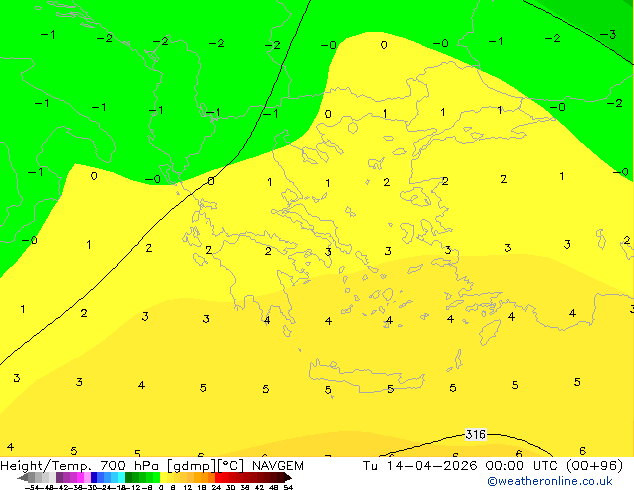The image size is (634, 490).
Task: Click the 00:00 UTC time text
Action: (523, 466)
